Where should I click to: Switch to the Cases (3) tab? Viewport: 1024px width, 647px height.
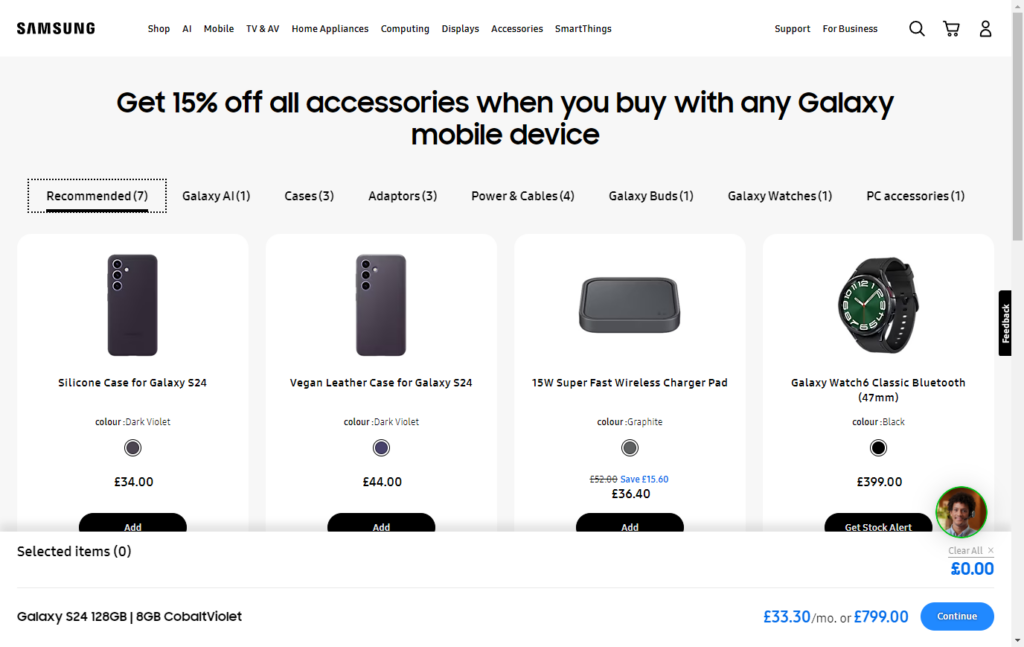tap(309, 196)
